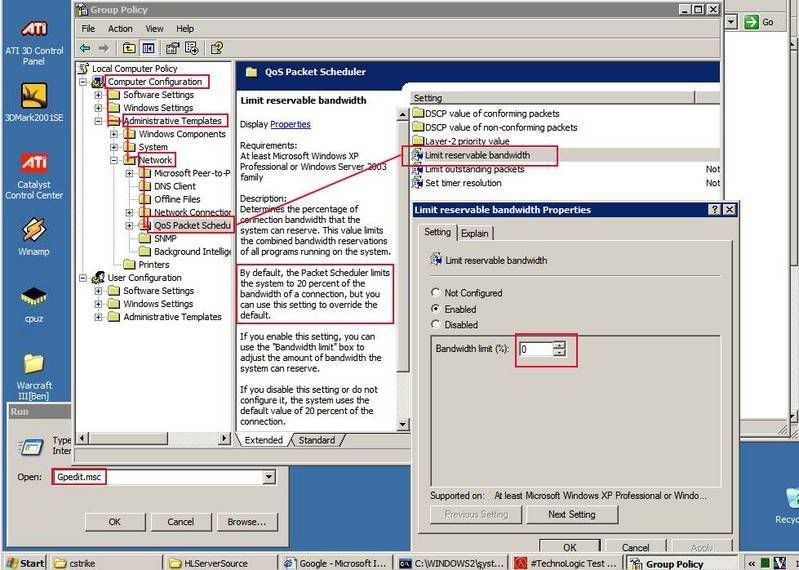The width and height of the screenshot is (799, 570).
Task: Click the Start button on taskbar
Action: (x=25, y=563)
